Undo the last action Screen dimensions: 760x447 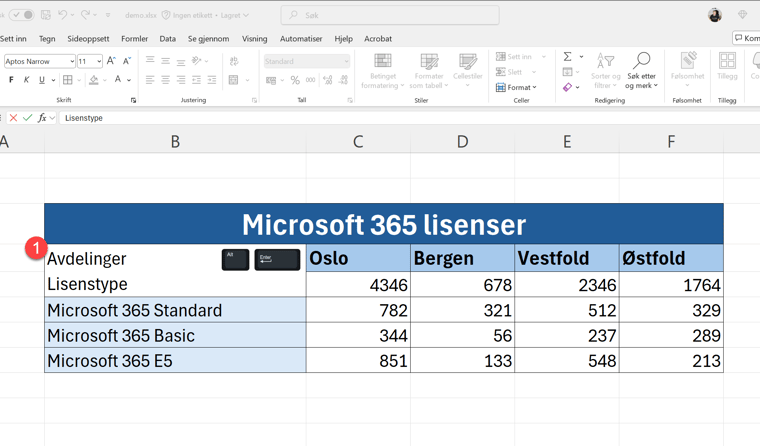click(62, 15)
